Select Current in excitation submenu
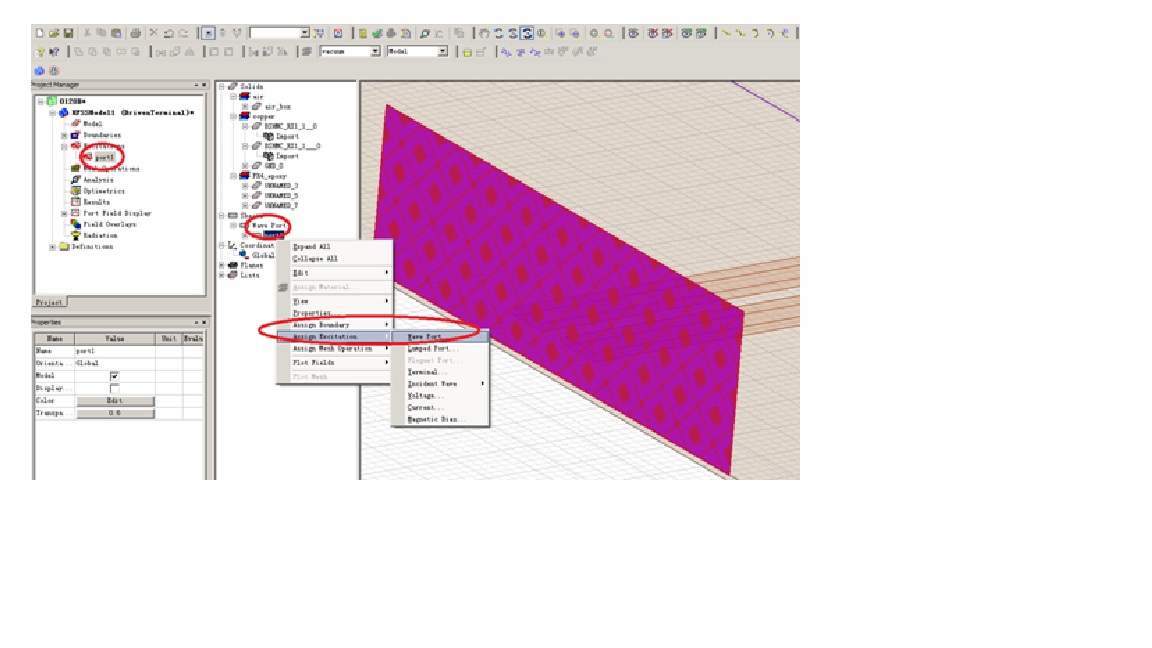This screenshot has height=648, width=1152. [439, 407]
